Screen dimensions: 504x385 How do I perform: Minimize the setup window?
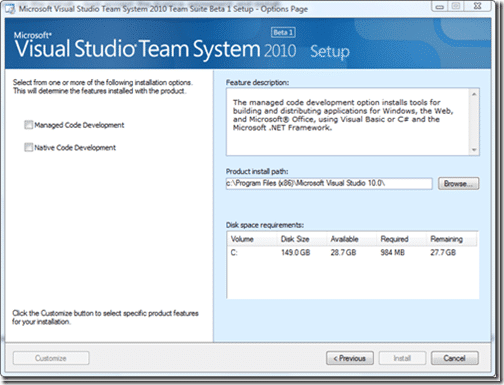tap(439, 6)
